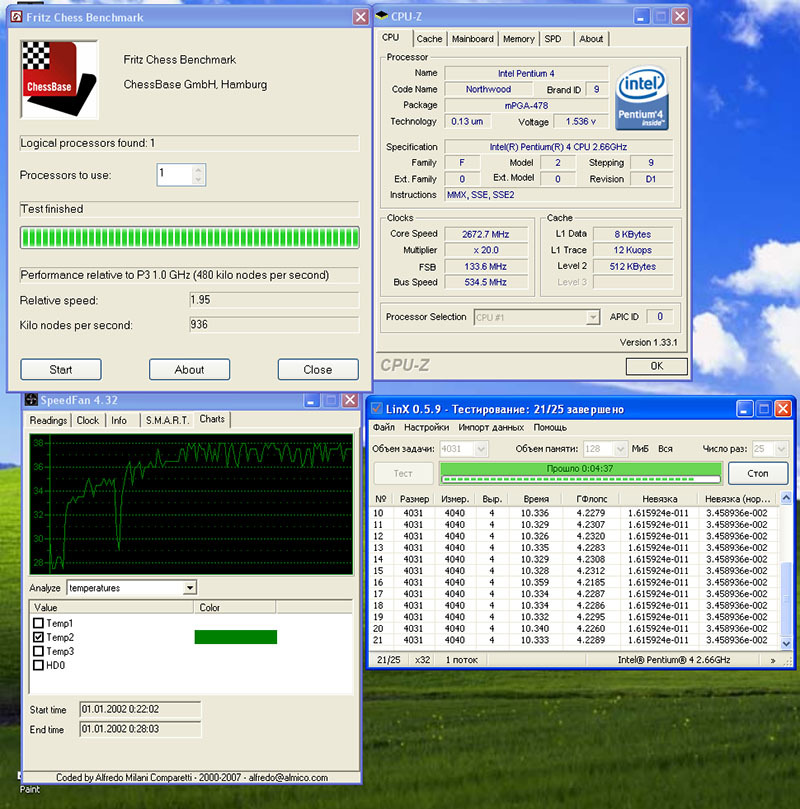This screenshot has width=800, height=809.
Task: Open the Analyze temperatures dropdown
Action: coord(190,588)
